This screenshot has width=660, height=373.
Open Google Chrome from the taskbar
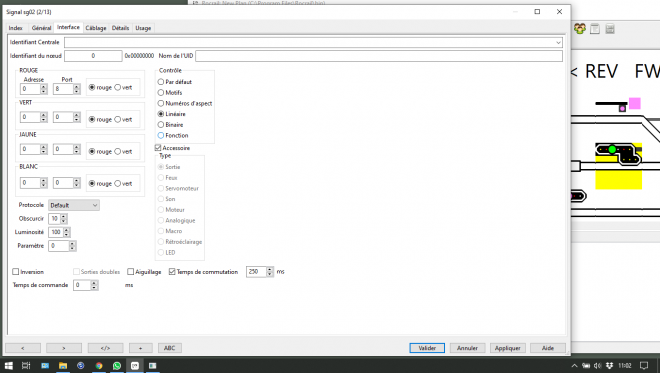[99, 365]
